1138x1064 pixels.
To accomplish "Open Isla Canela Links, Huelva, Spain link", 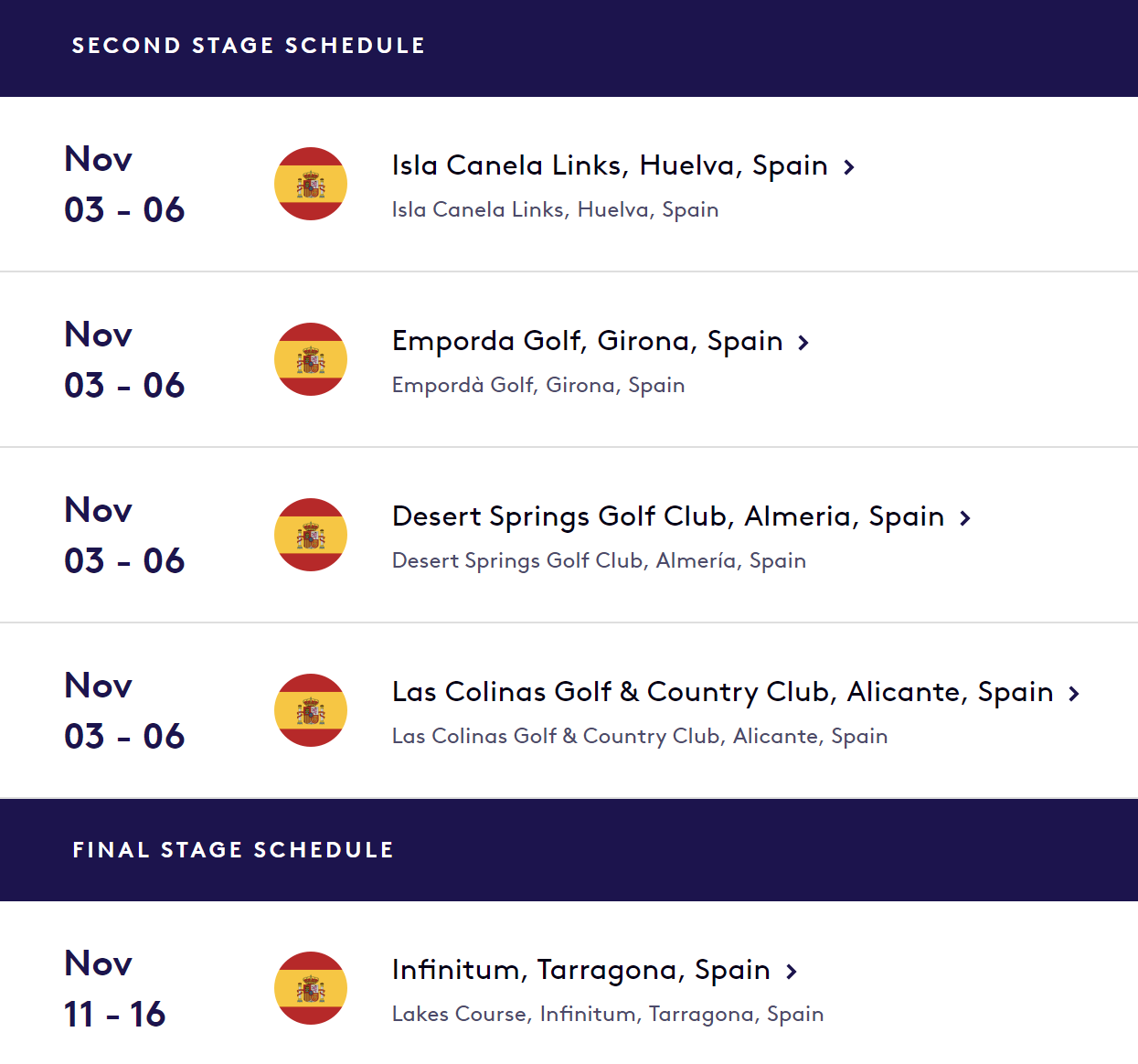I will tap(609, 165).
